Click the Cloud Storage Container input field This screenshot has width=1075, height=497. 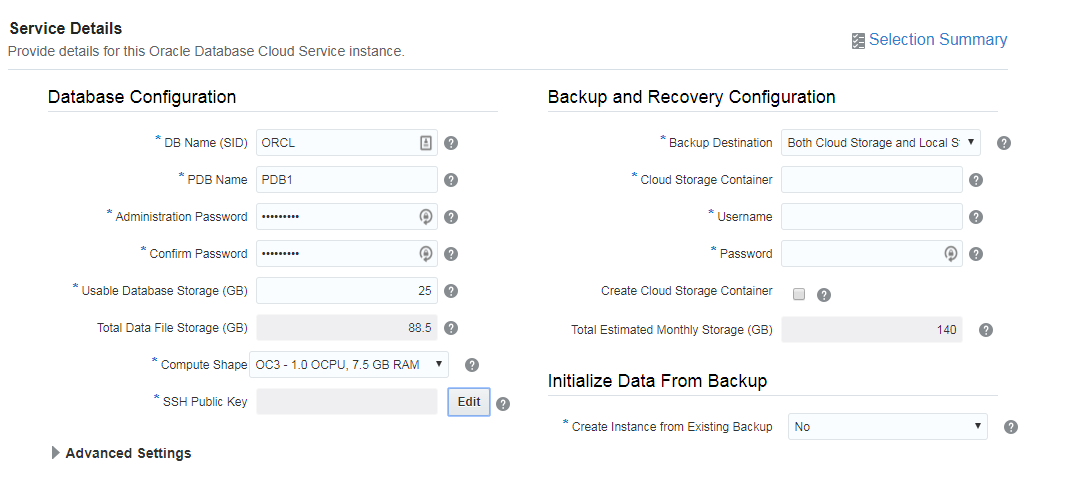point(871,180)
